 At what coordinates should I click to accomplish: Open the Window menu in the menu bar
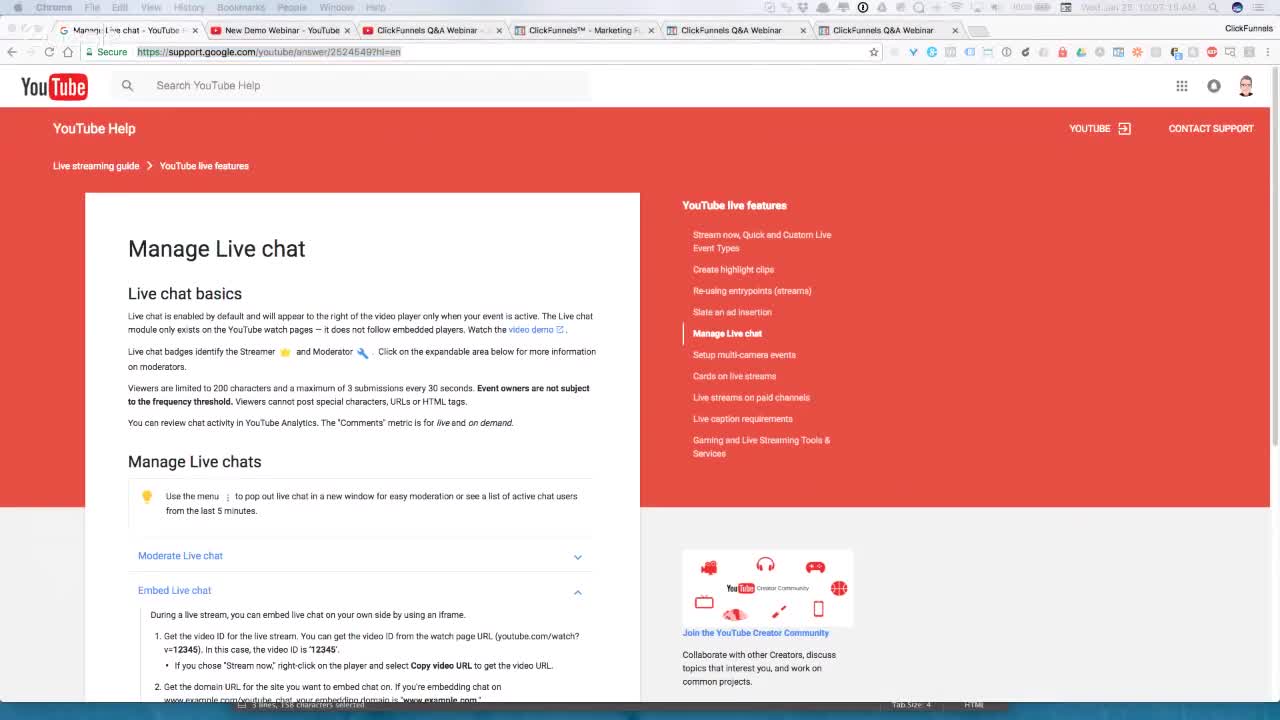(x=336, y=7)
